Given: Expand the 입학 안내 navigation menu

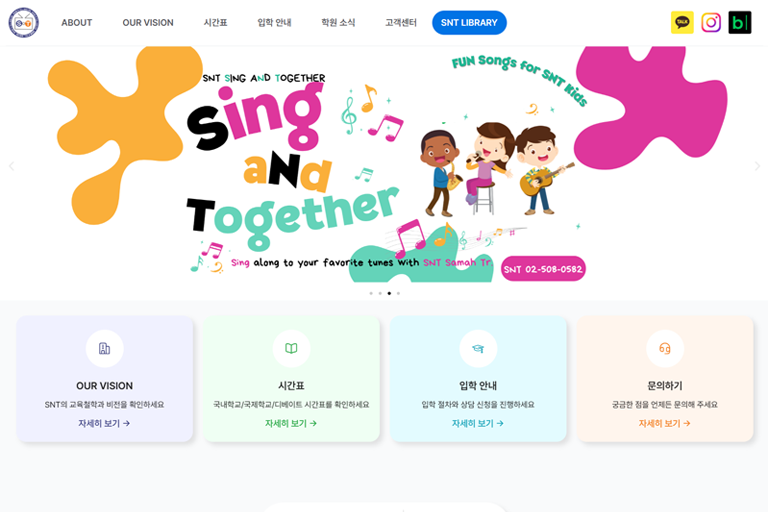Looking at the screenshot, I should pyautogui.click(x=274, y=23).
